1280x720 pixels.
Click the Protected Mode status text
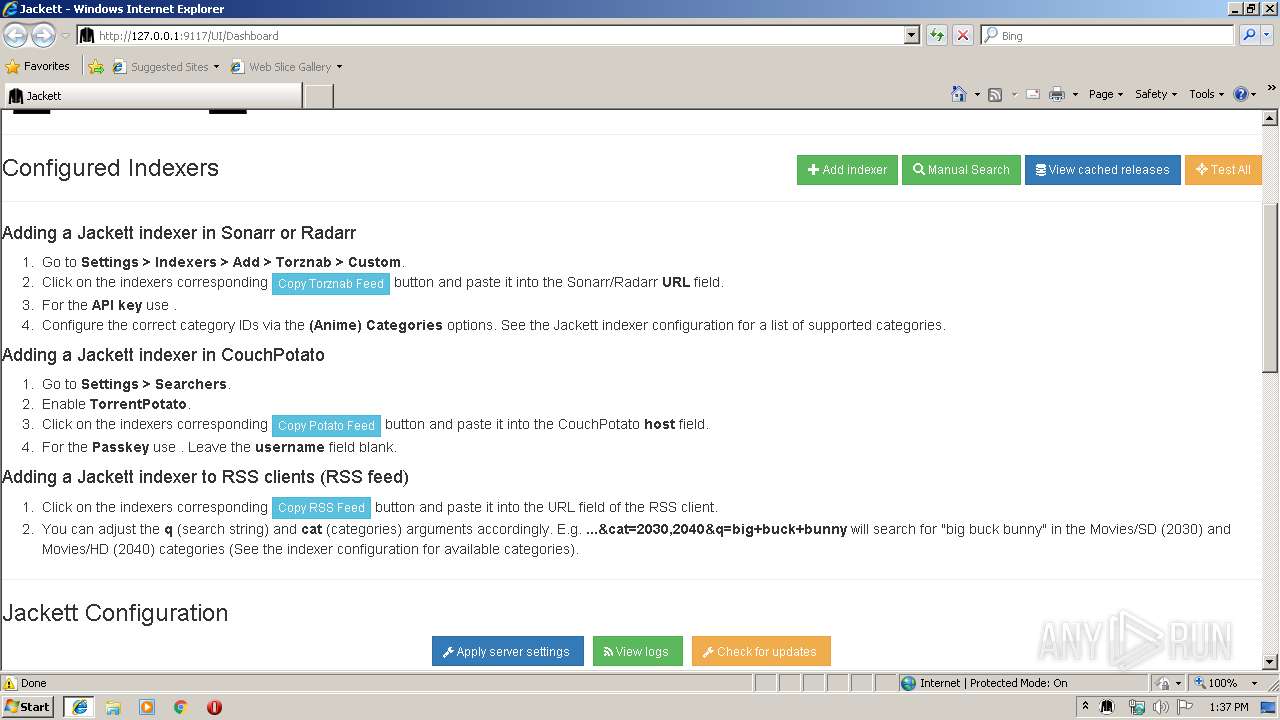tap(993, 683)
